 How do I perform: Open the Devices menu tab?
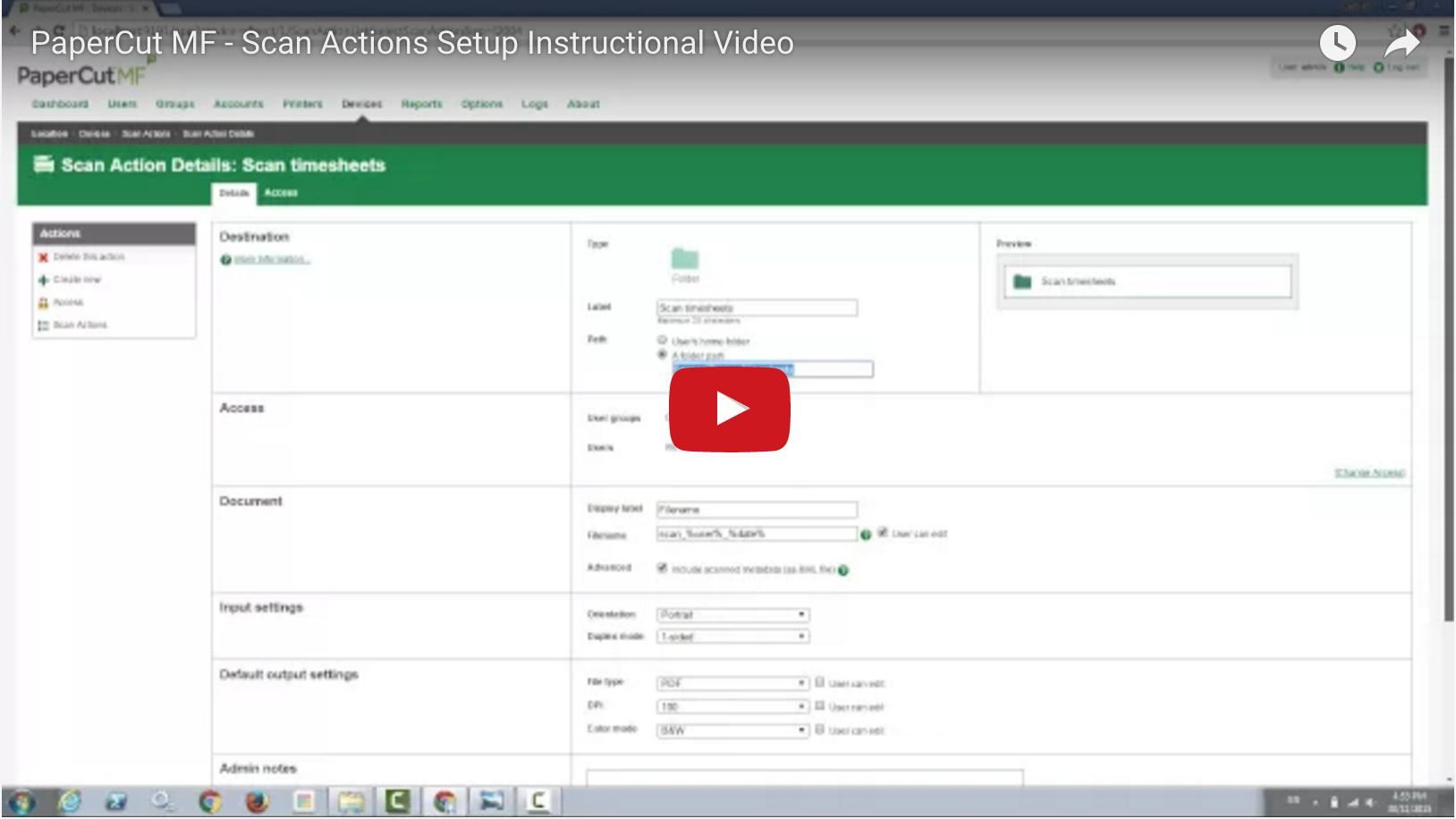click(362, 104)
